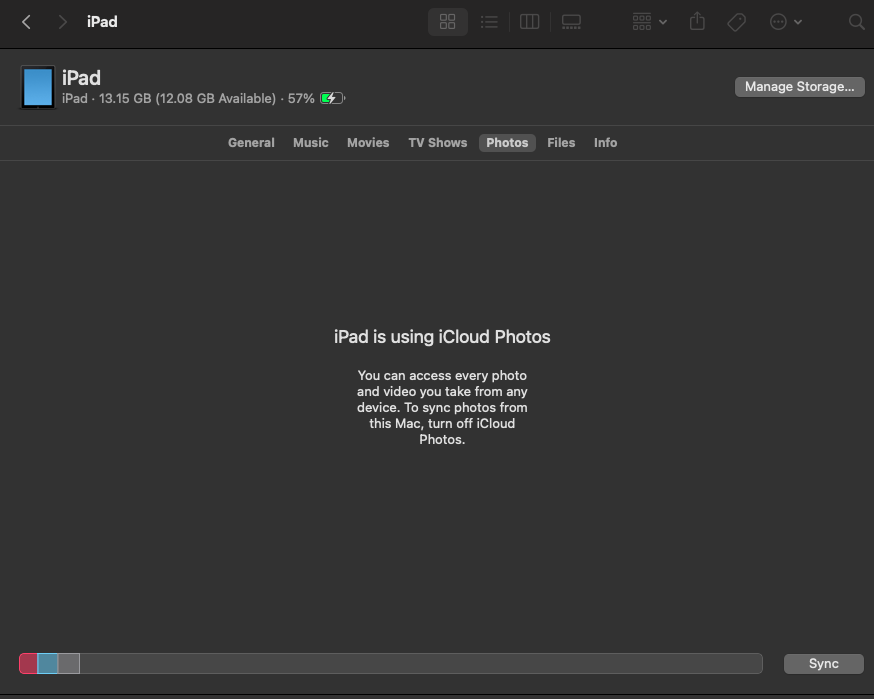Click the Search magnifier icon
Screen dimensions: 874x699
tap(856, 22)
